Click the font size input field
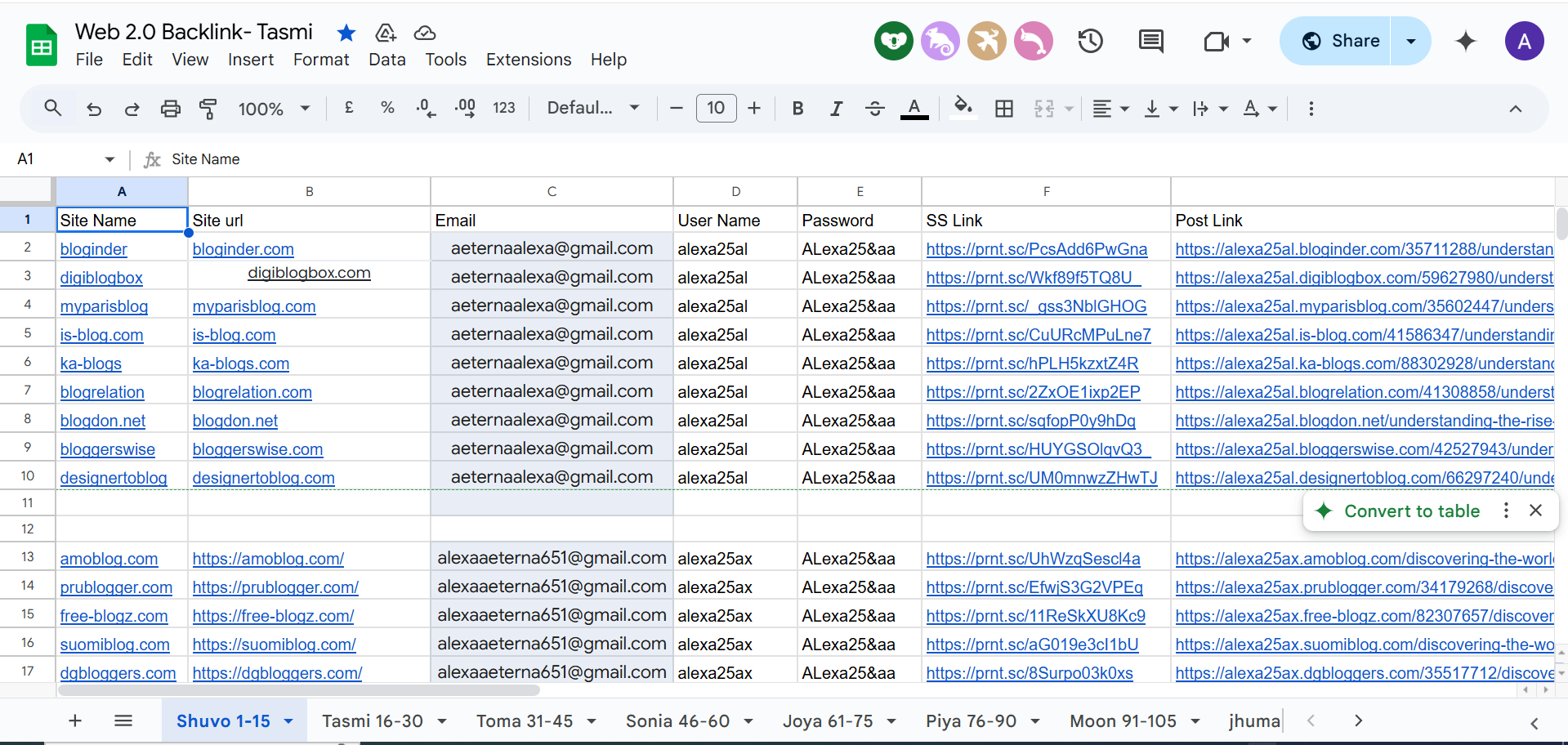This screenshot has width=1568, height=745. (x=716, y=109)
